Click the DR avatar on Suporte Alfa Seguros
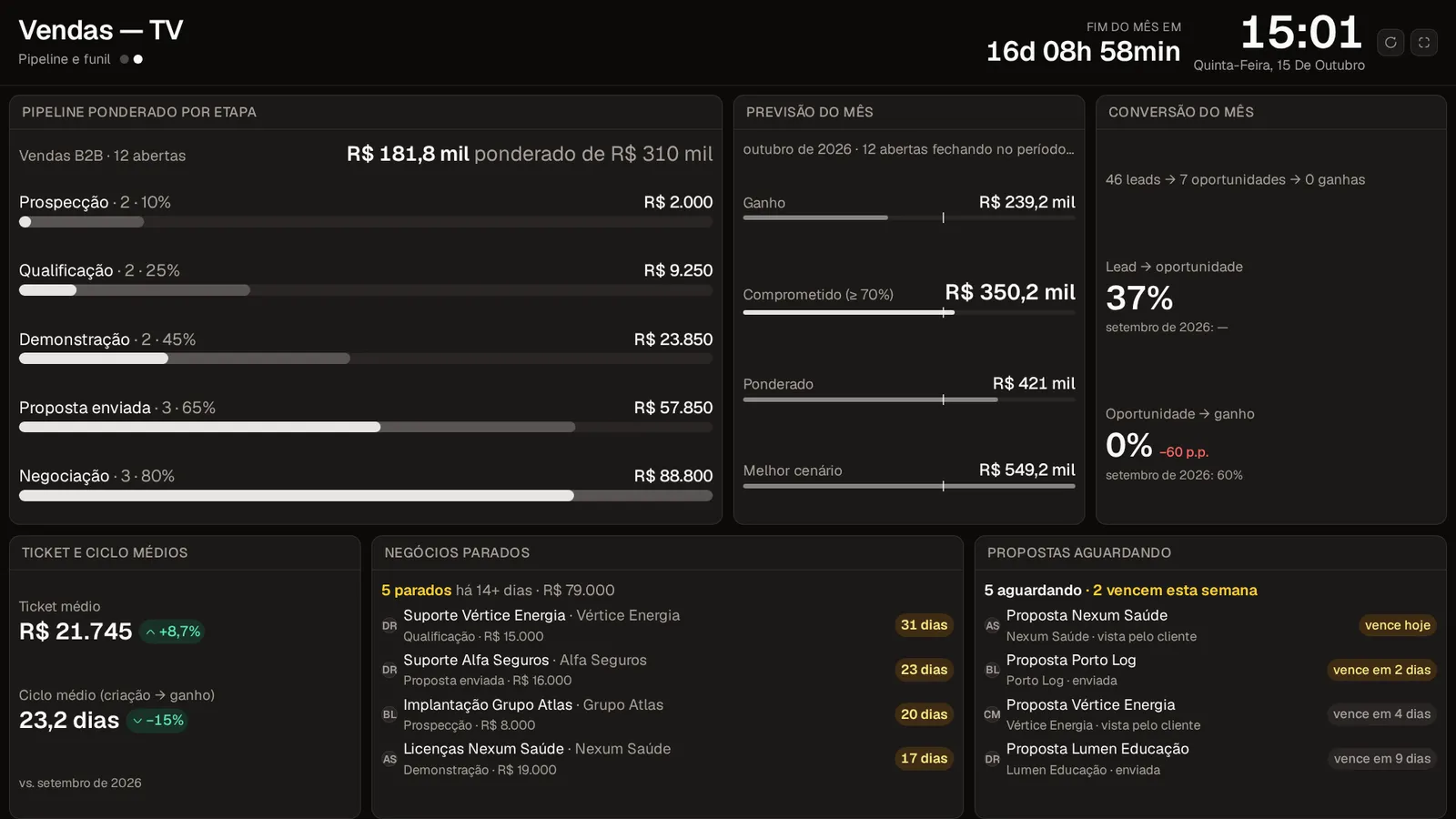Image resolution: width=1456 pixels, height=819 pixels. point(389,670)
